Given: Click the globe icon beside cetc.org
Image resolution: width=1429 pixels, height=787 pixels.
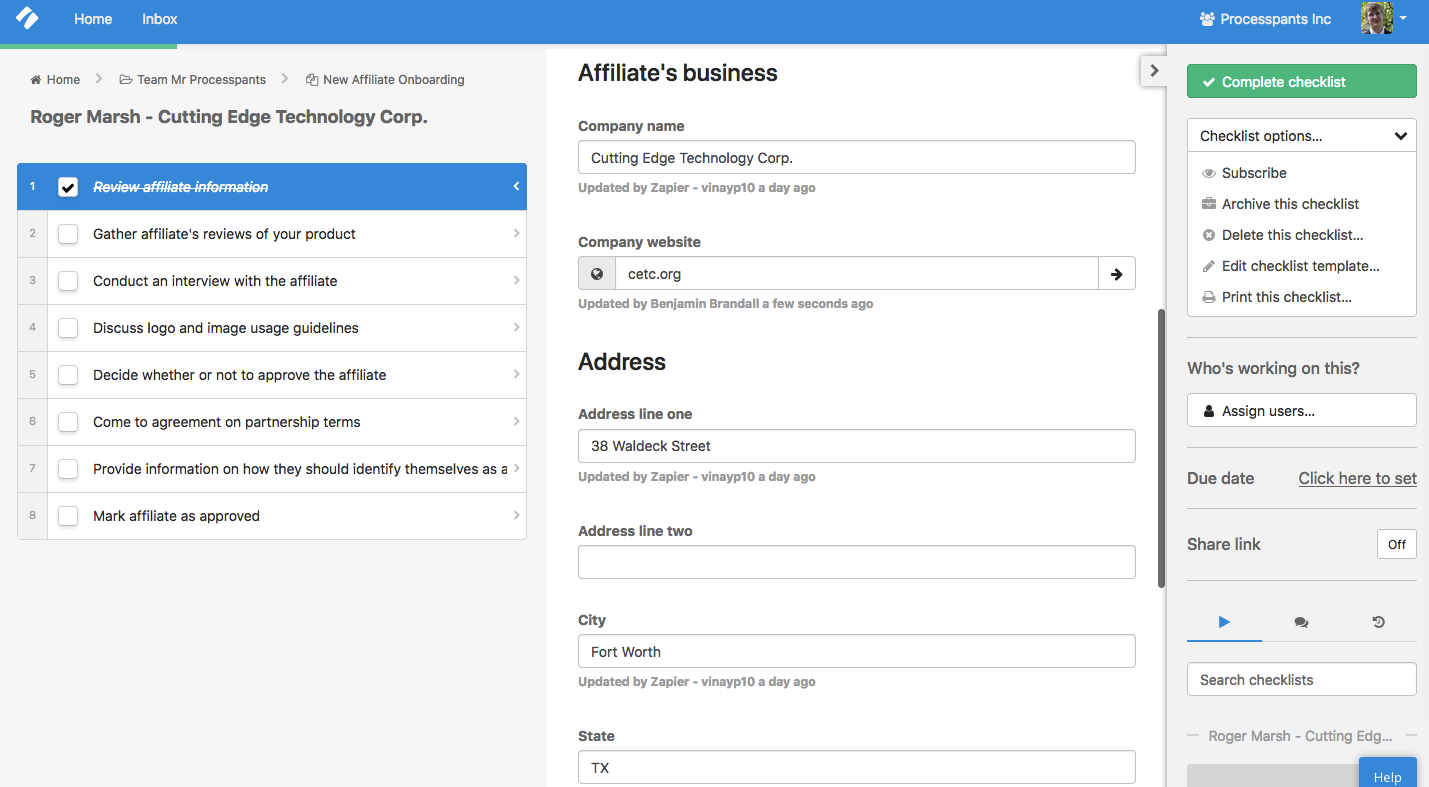Looking at the screenshot, I should (597, 273).
